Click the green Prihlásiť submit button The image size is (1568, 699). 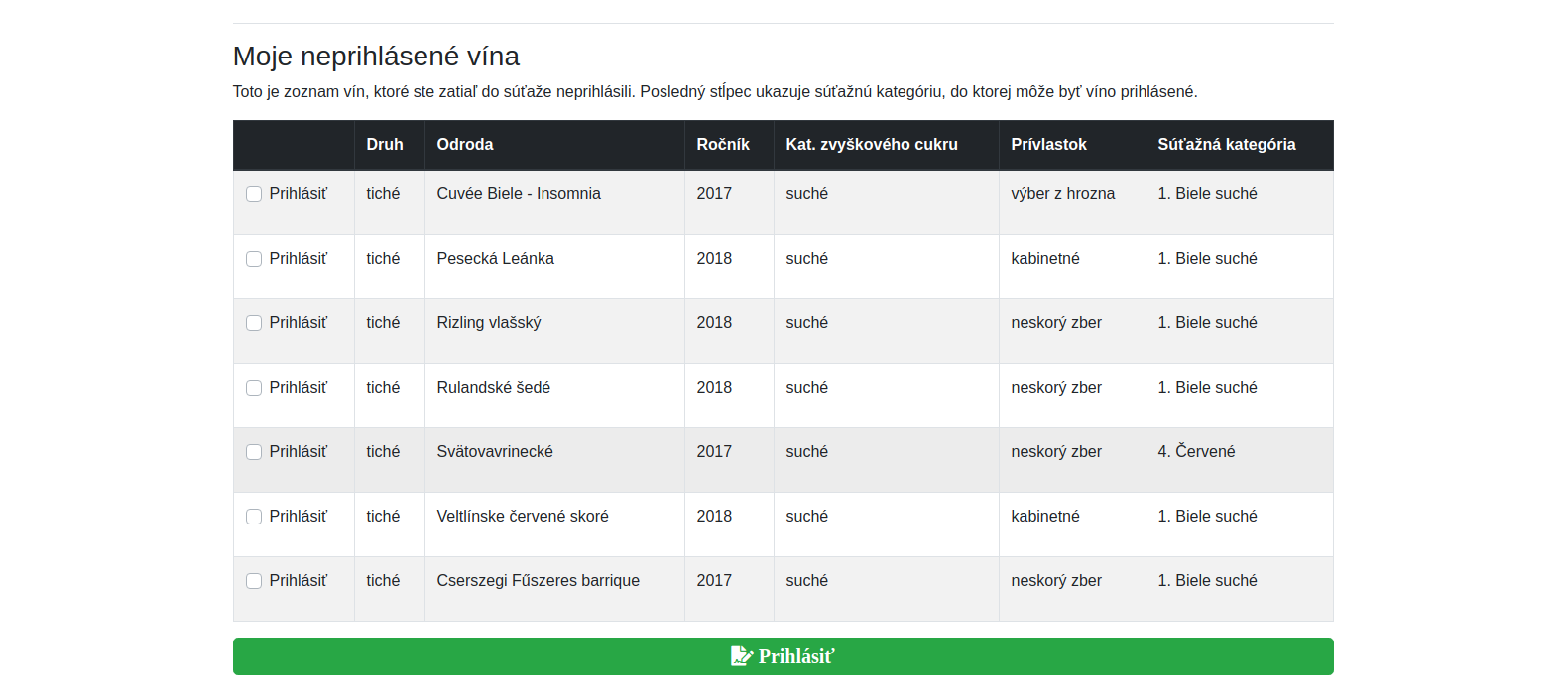pos(783,656)
